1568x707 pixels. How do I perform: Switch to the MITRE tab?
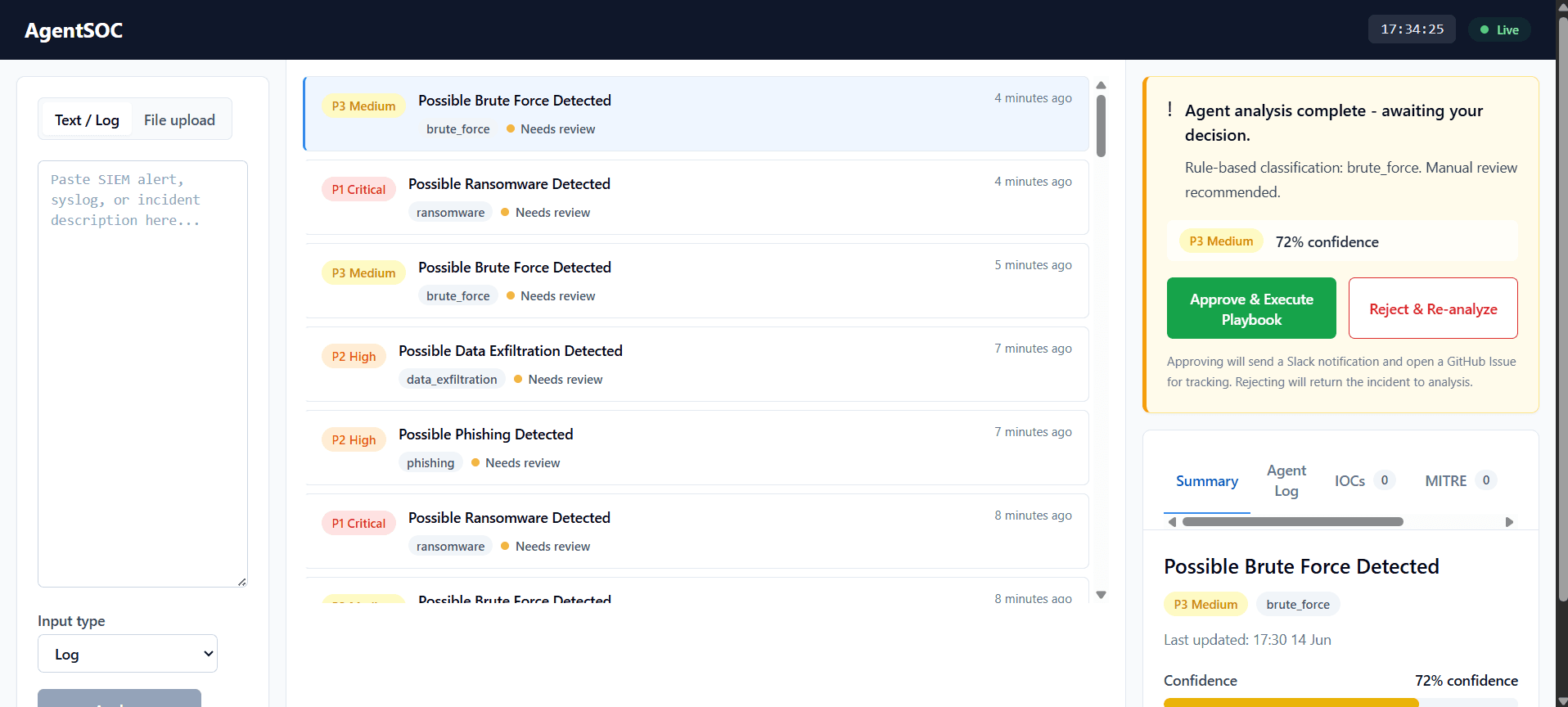tap(1461, 481)
